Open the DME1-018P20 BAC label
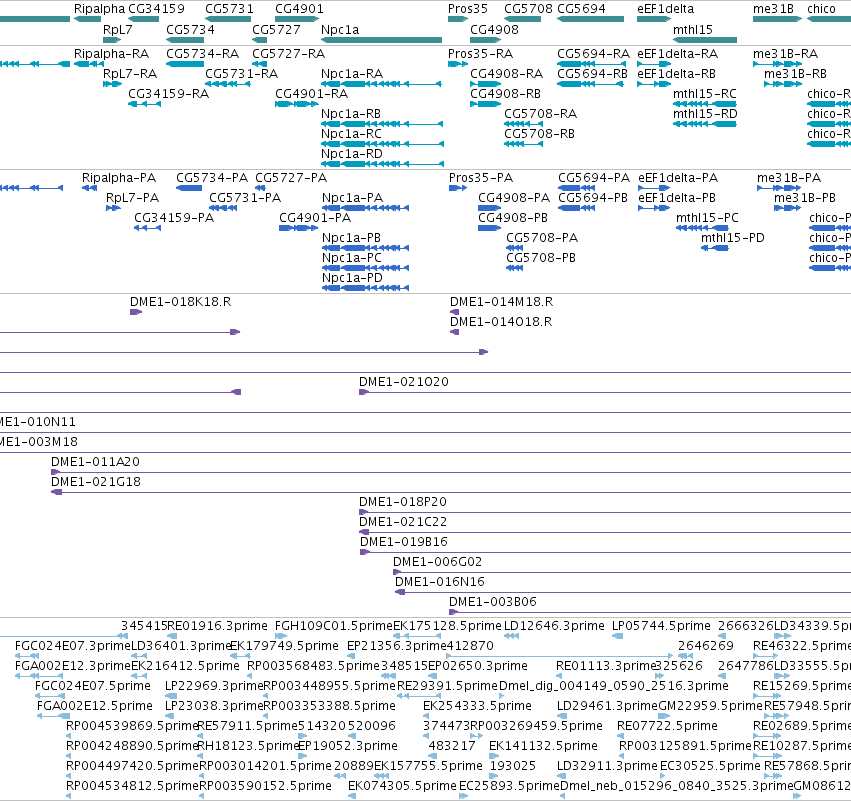 (x=403, y=502)
